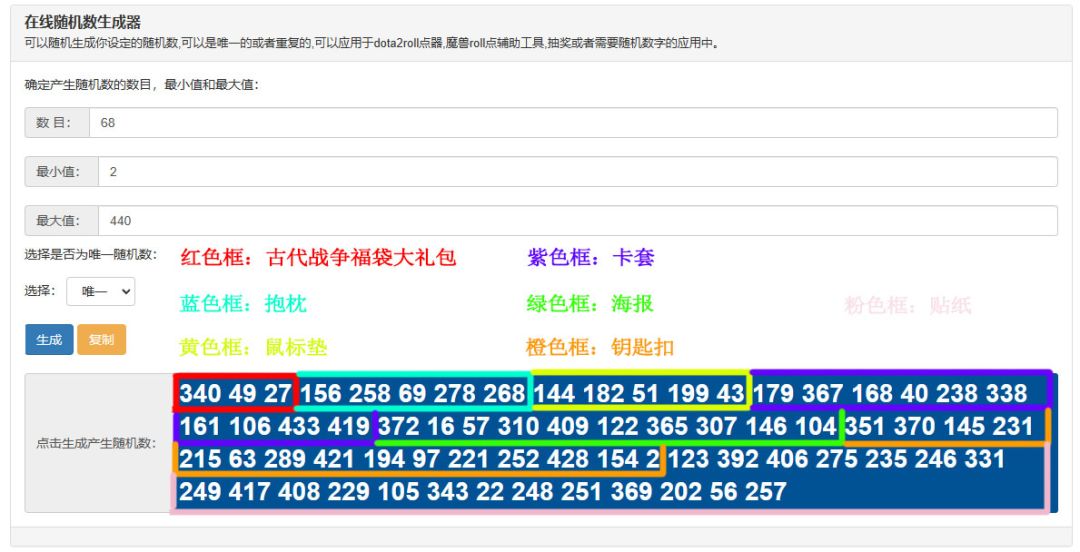1080x552 pixels.
Task: Click the description line mentioning dota2roll点器
Action: (372, 43)
